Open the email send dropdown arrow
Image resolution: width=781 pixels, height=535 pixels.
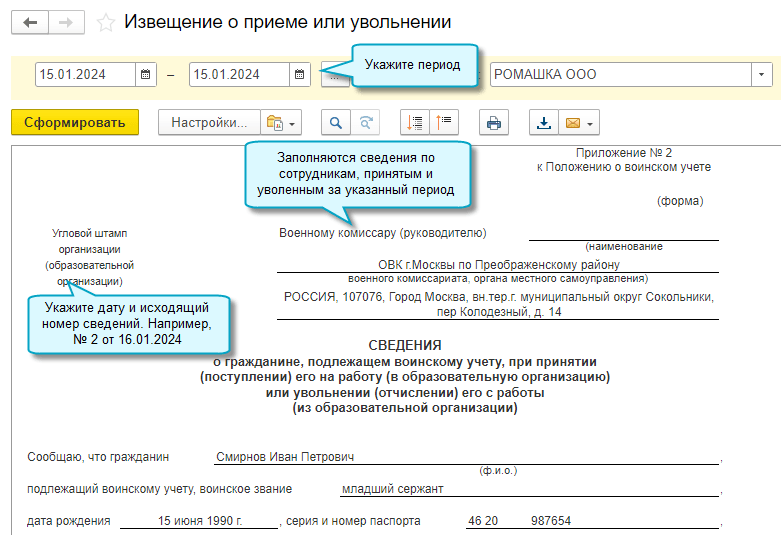tap(590, 123)
